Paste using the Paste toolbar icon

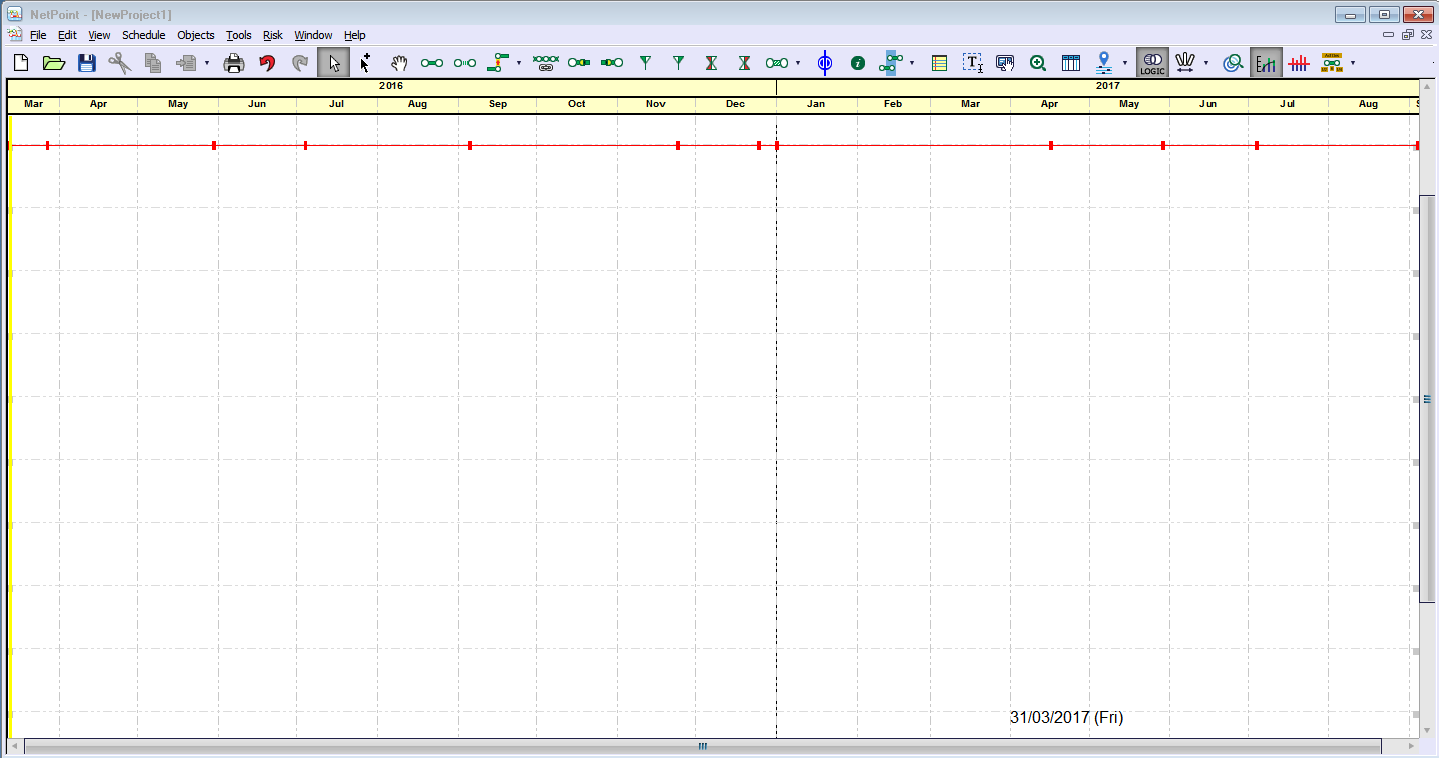point(186,63)
